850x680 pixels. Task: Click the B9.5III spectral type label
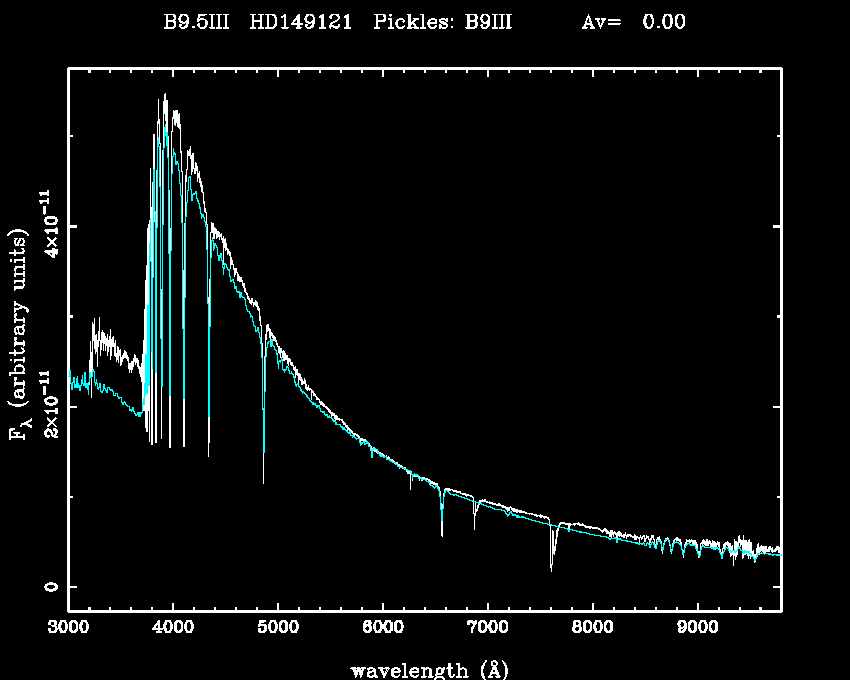pyautogui.click(x=200, y=22)
